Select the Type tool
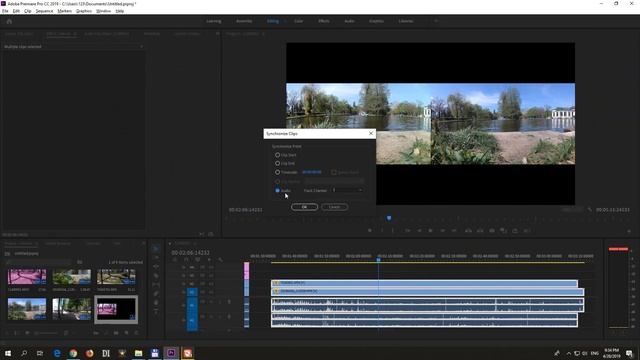This screenshot has height=360, width=640. 156,311
